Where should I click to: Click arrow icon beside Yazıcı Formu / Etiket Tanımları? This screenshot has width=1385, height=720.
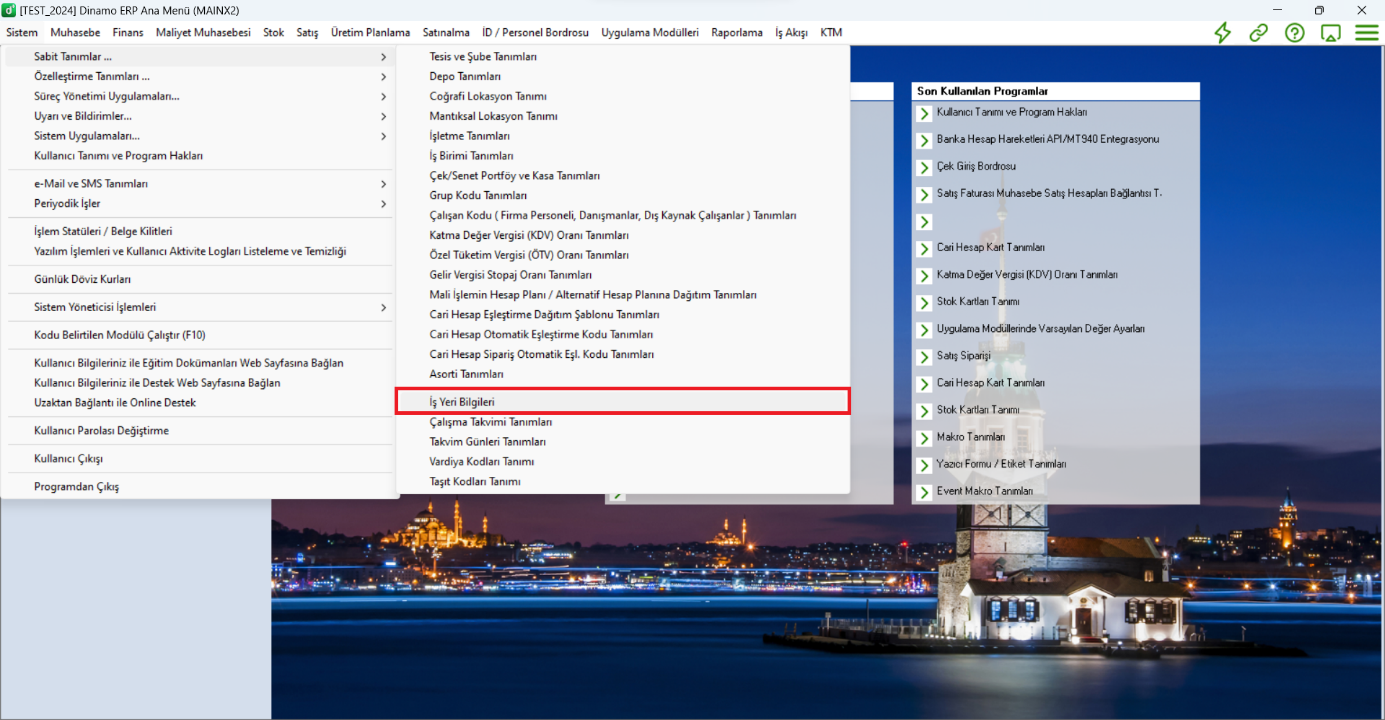924,464
